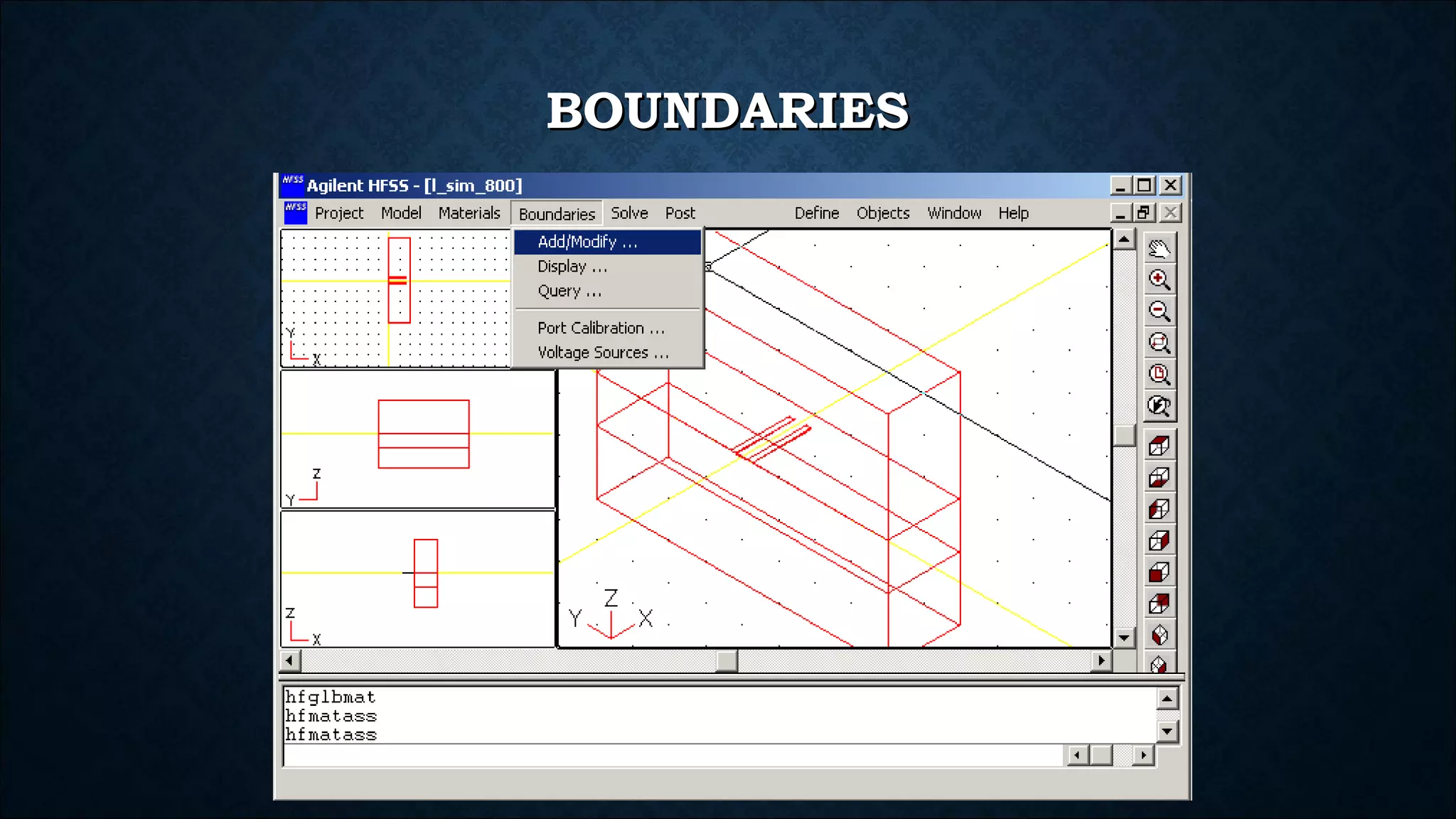Select the bottom face cube view icon

1160,477
